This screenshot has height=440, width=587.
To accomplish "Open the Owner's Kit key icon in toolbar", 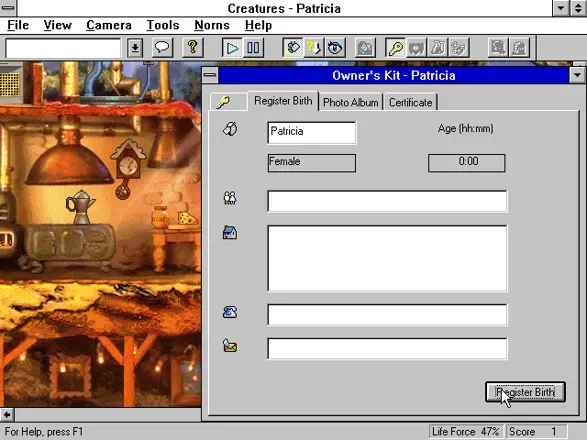I will tap(396, 48).
